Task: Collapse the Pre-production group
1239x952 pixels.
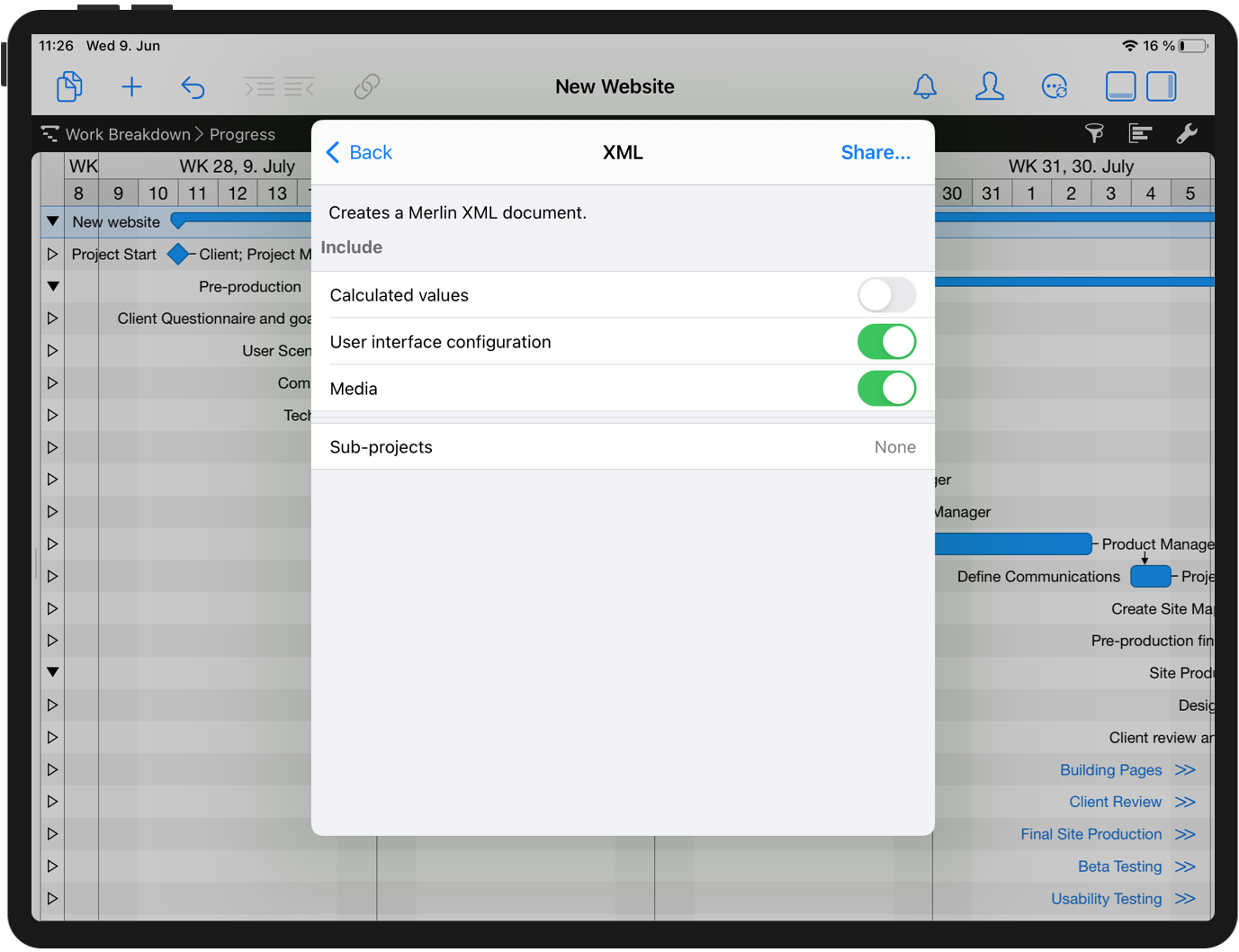Action: pos(51,286)
